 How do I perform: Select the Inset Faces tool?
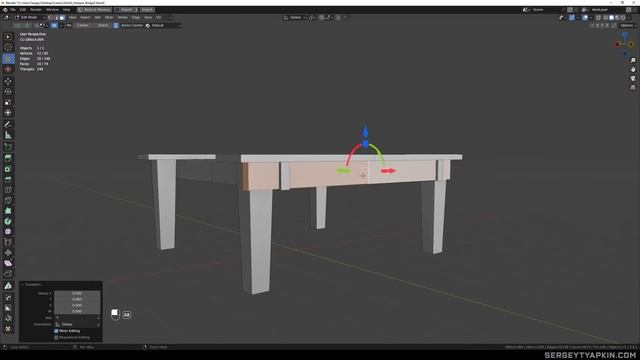8,169
